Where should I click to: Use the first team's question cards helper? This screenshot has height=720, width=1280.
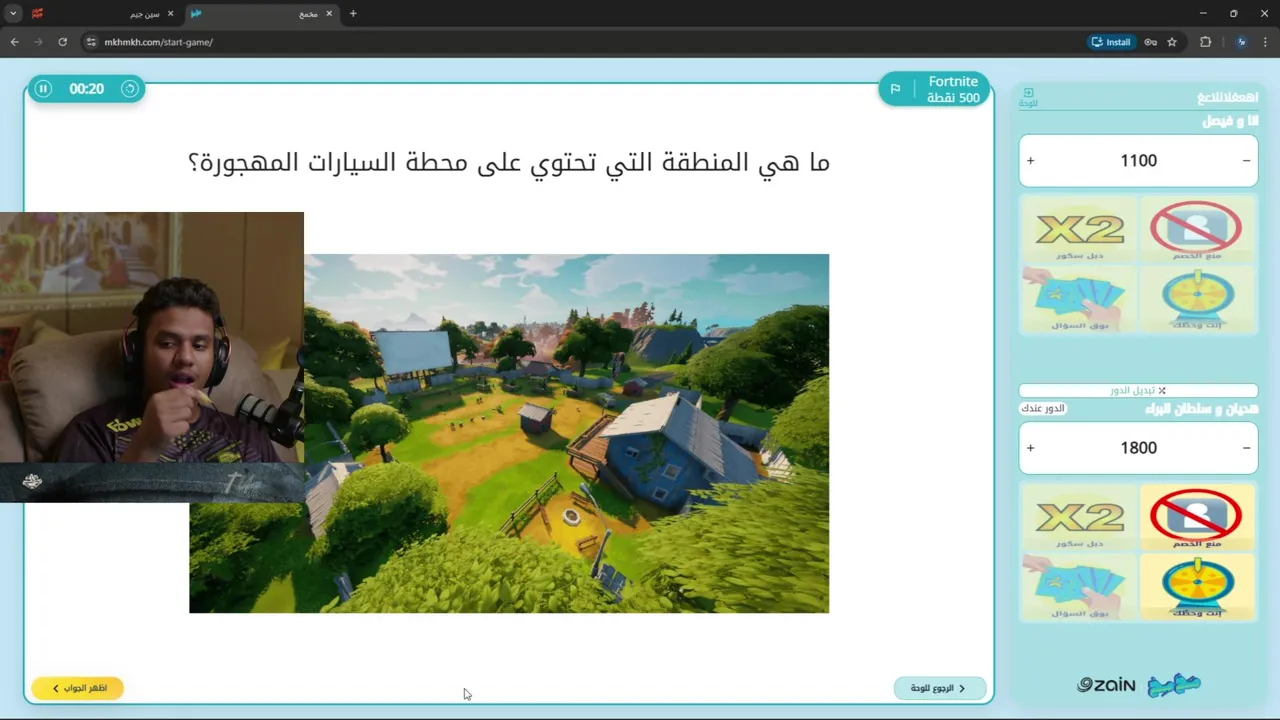coord(1080,299)
